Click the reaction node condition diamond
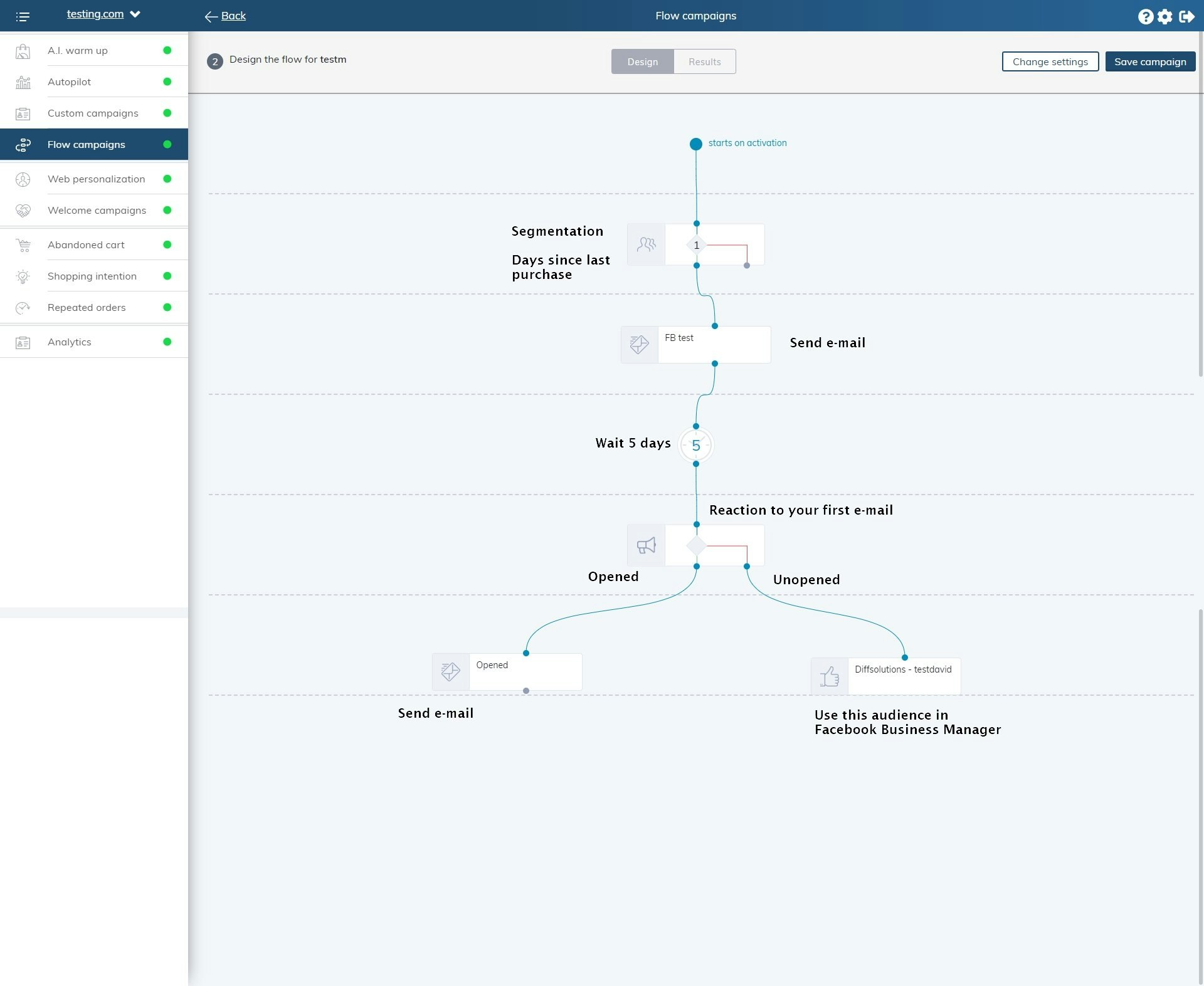 point(696,545)
